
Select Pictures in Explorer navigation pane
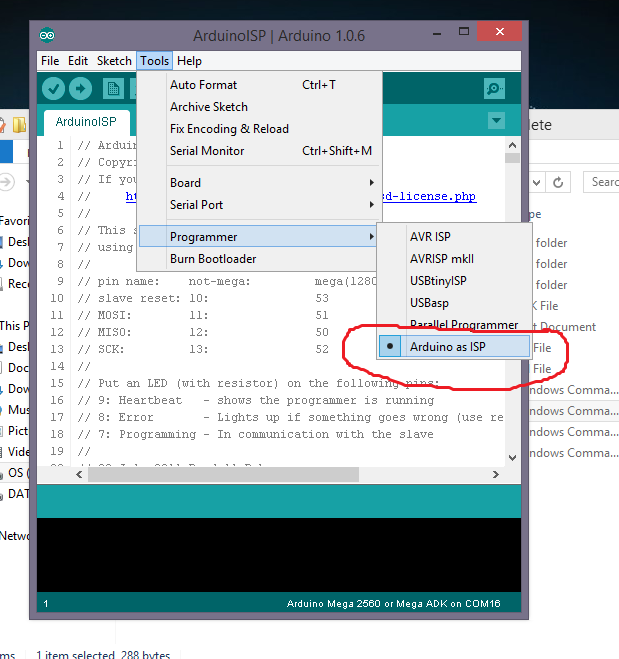coord(15,431)
